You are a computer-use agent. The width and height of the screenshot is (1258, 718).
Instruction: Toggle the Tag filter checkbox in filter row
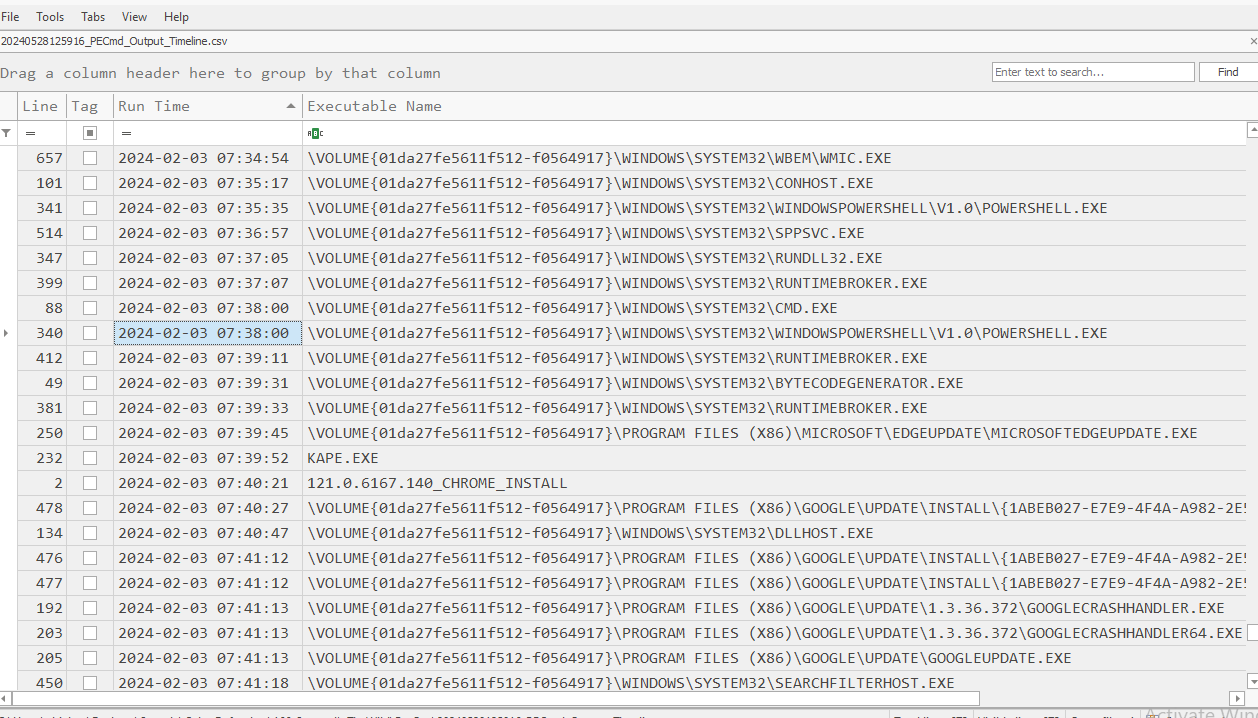pyautogui.click(x=90, y=133)
